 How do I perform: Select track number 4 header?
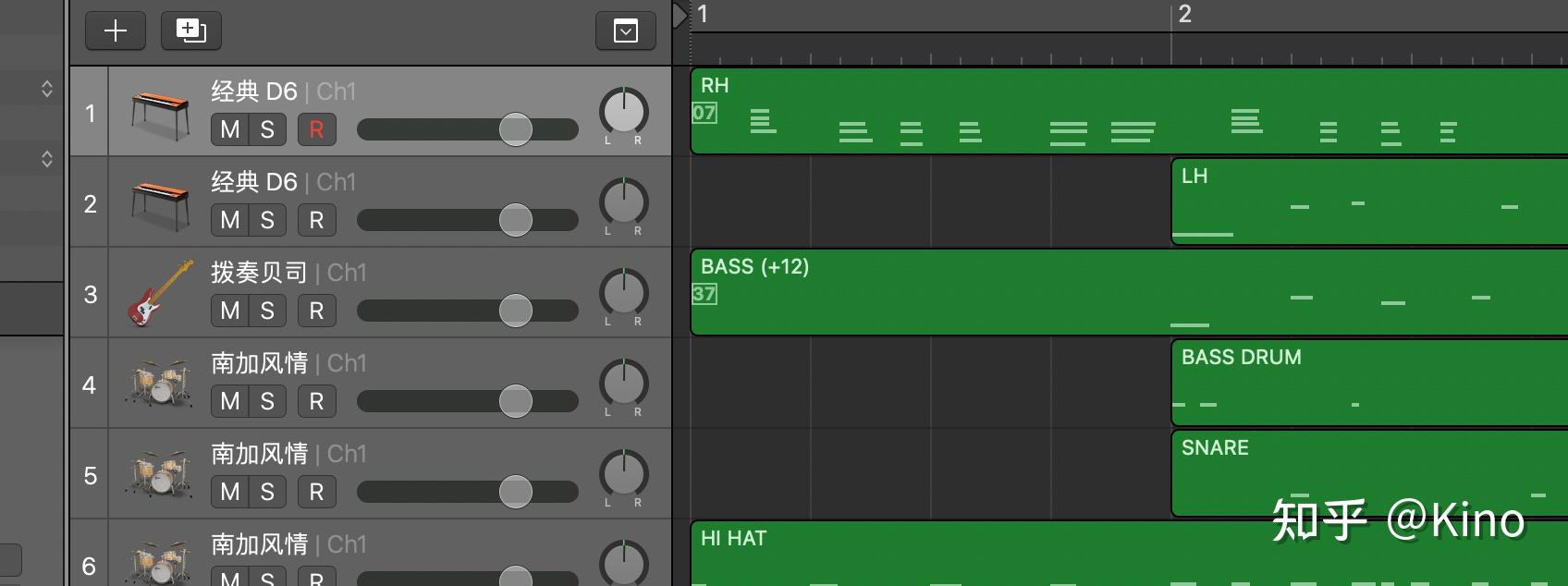pos(90,385)
